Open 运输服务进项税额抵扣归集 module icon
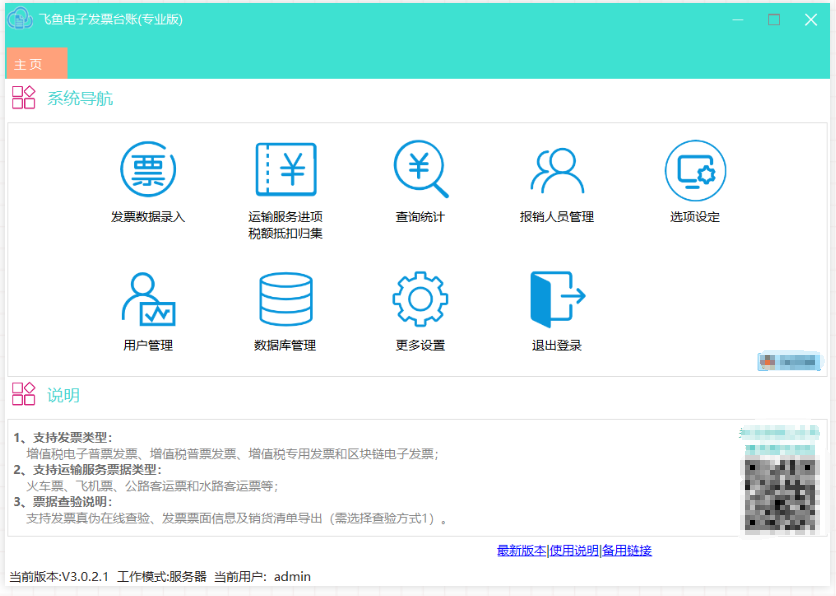836x596 pixels. point(286,169)
